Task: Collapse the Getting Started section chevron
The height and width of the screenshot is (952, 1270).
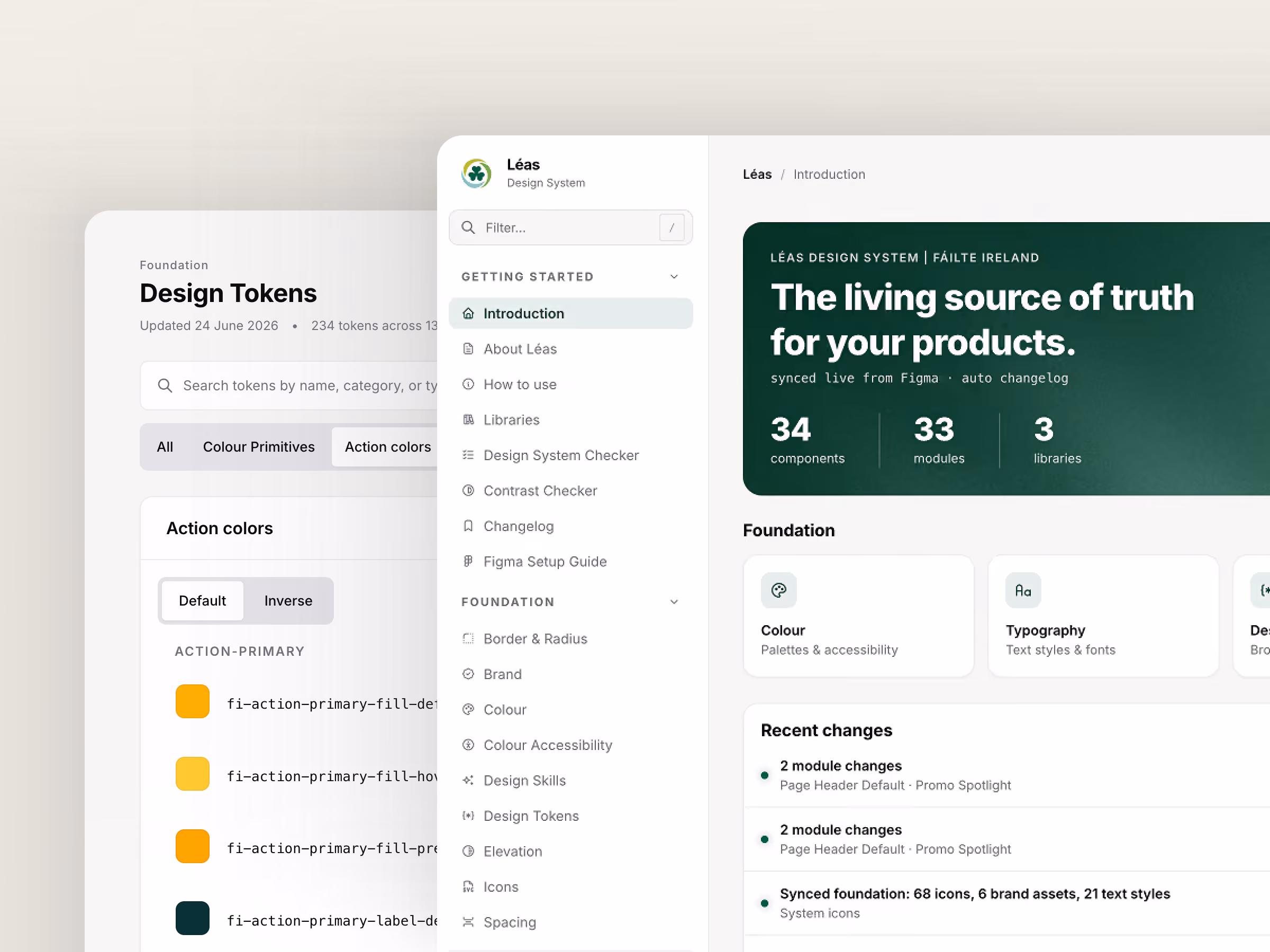Action: point(674,277)
